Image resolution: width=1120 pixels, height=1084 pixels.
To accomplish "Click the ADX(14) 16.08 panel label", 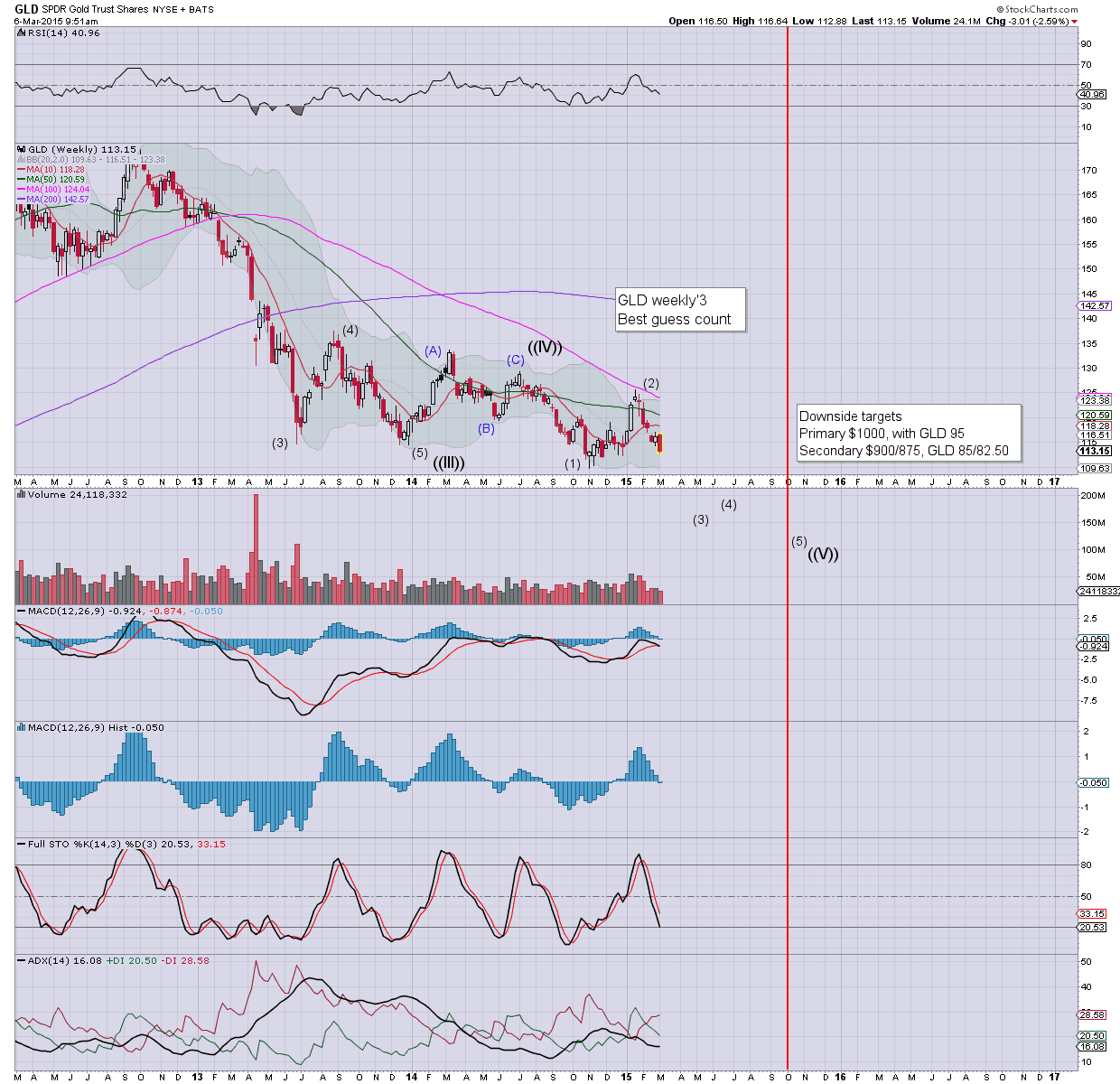I will click(64, 960).
